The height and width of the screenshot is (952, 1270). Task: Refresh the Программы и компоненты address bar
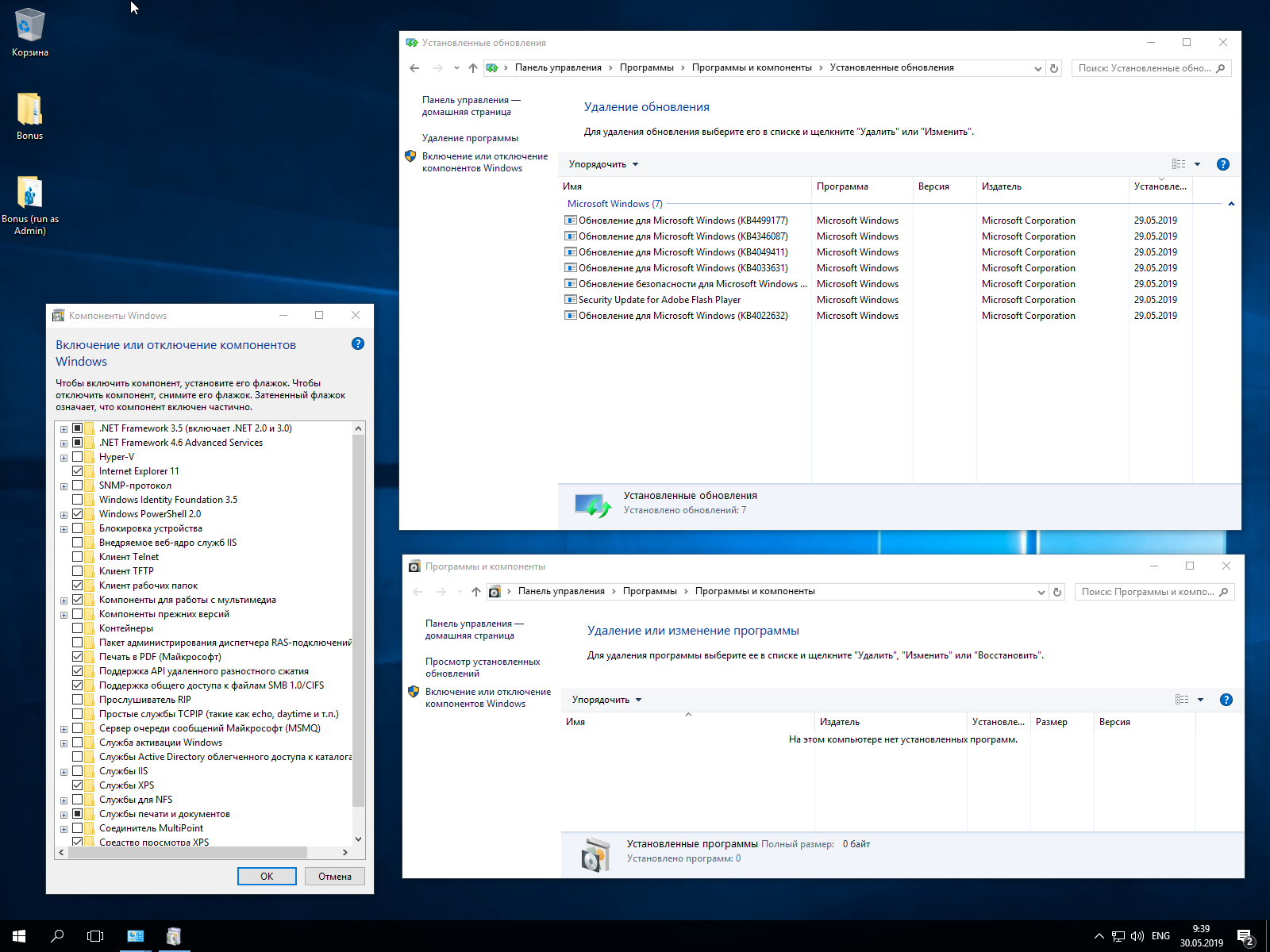(1057, 592)
